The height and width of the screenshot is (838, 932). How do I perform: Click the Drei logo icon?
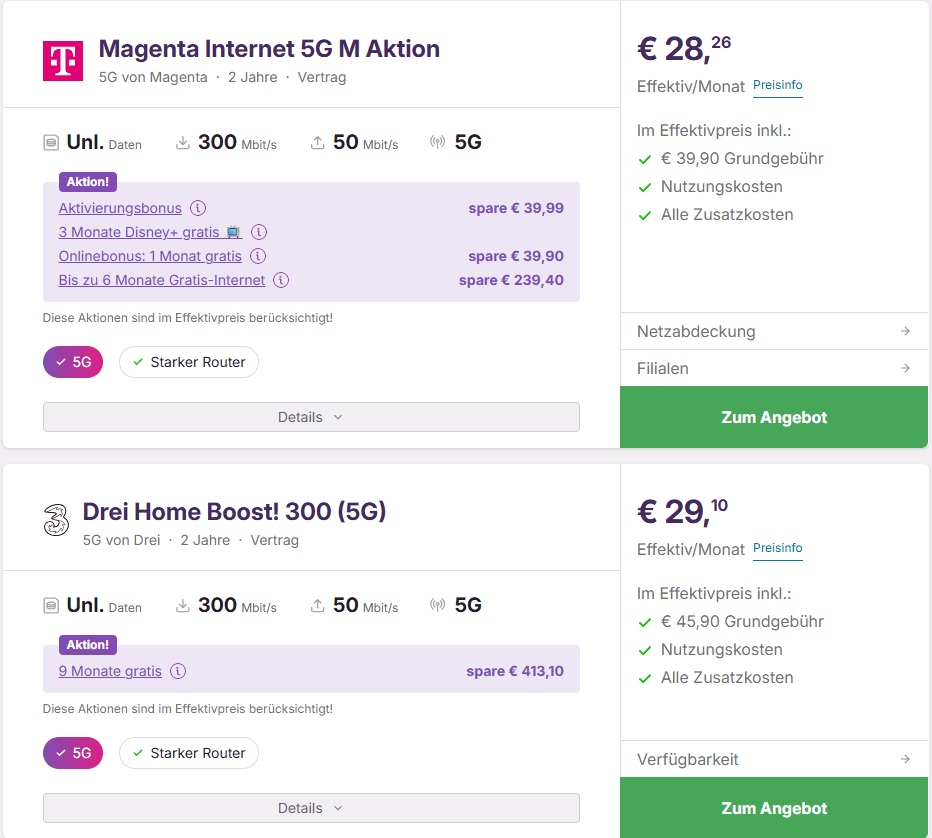pyautogui.click(x=55, y=521)
